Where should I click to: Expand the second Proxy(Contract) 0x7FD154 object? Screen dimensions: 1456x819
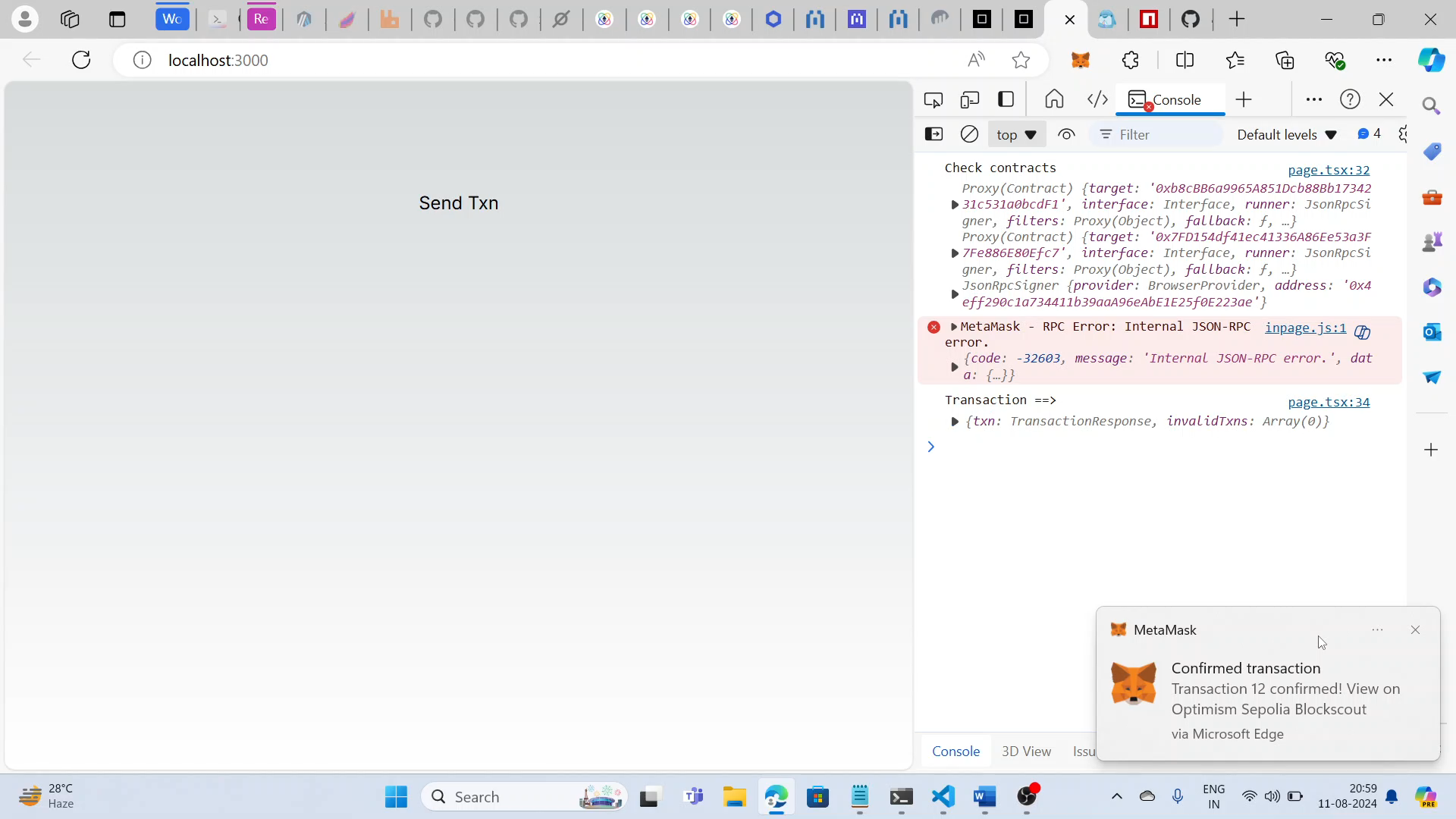click(955, 253)
